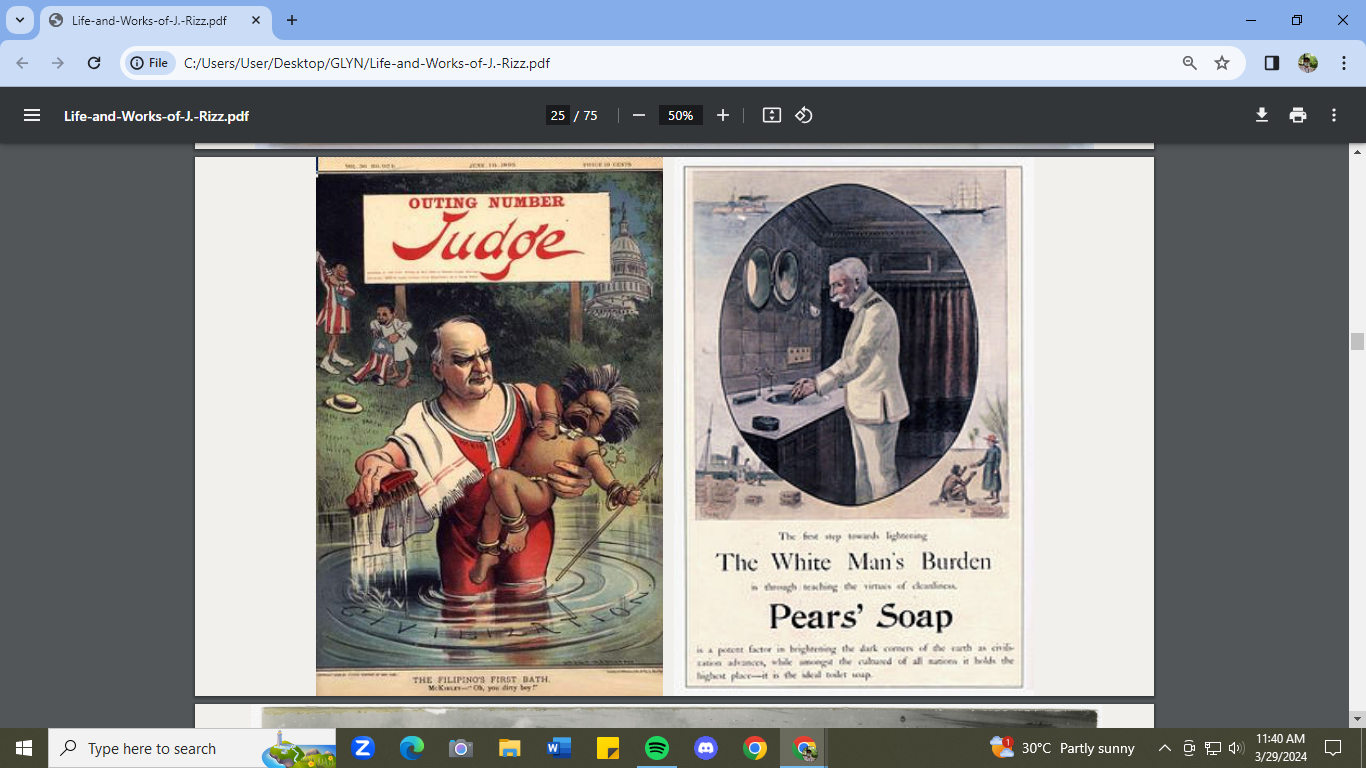The height and width of the screenshot is (768, 1366).
Task: Open Spotify from the taskbar
Action: click(x=657, y=748)
